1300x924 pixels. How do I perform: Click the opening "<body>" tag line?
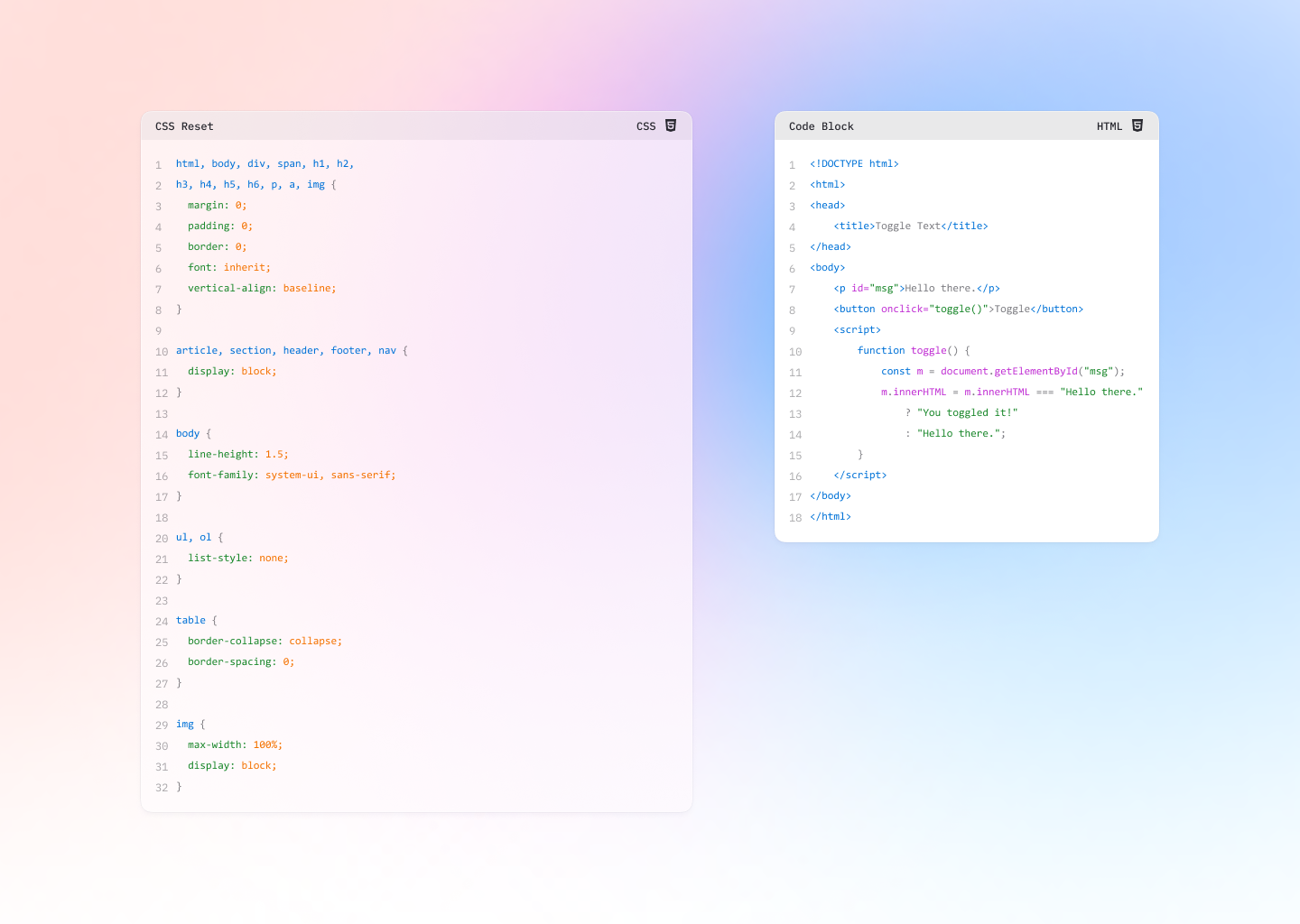tap(828, 268)
